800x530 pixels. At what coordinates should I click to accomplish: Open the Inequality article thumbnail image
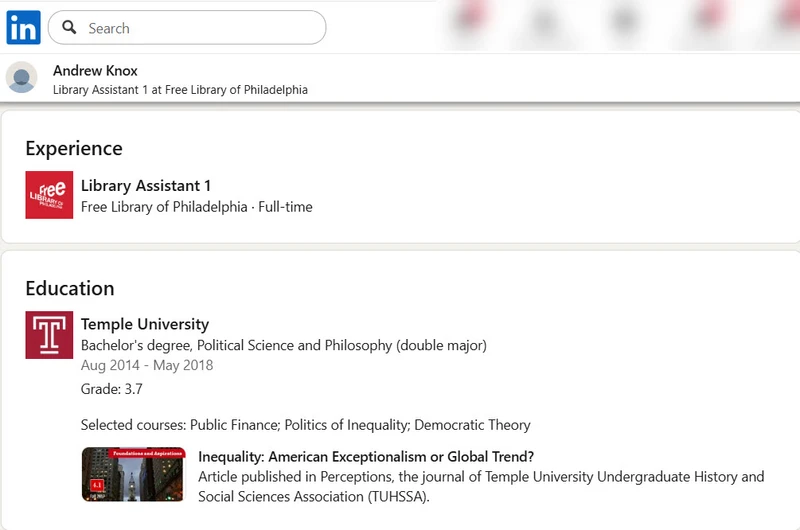[133, 474]
